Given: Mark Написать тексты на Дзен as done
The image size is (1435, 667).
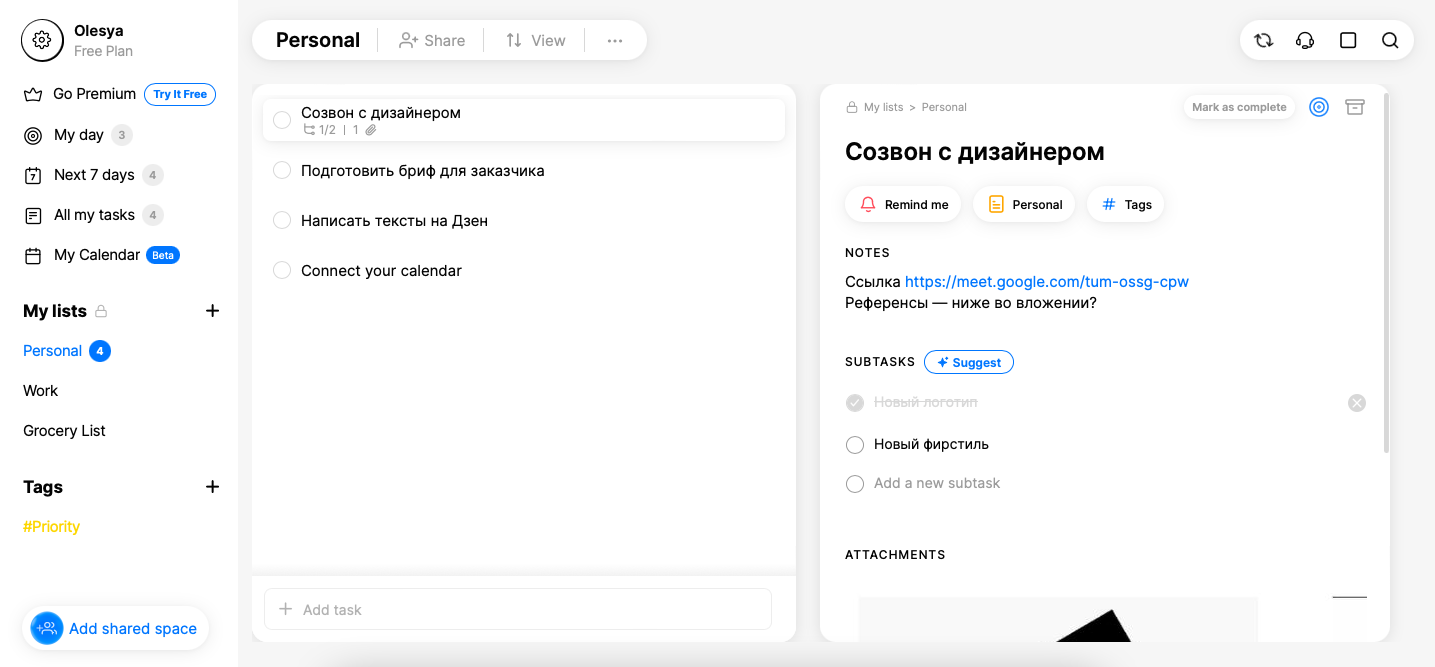Looking at the screenshot, I should pyautogui.click(x=282, y=221).
